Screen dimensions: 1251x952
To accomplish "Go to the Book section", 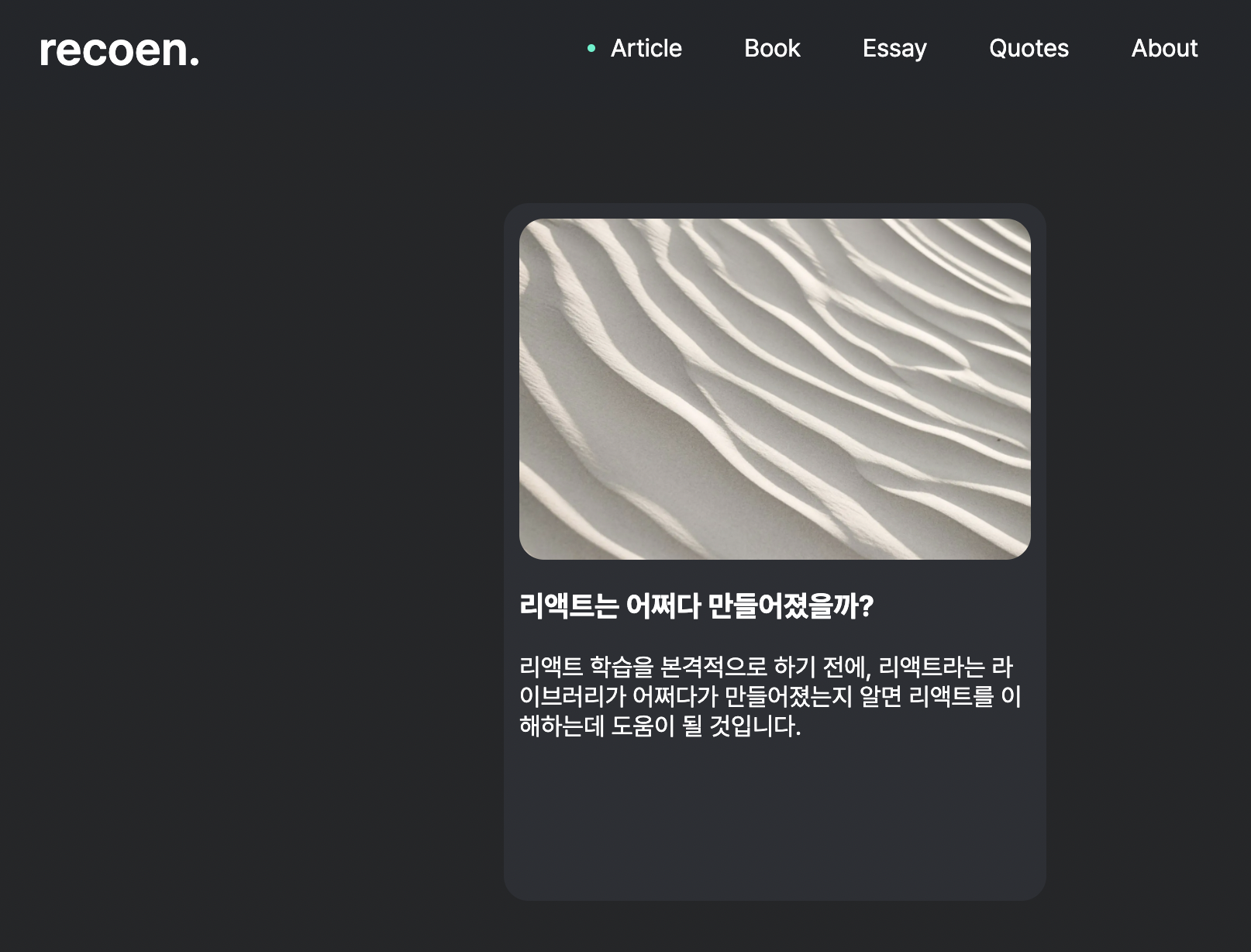I will point(772,48).
